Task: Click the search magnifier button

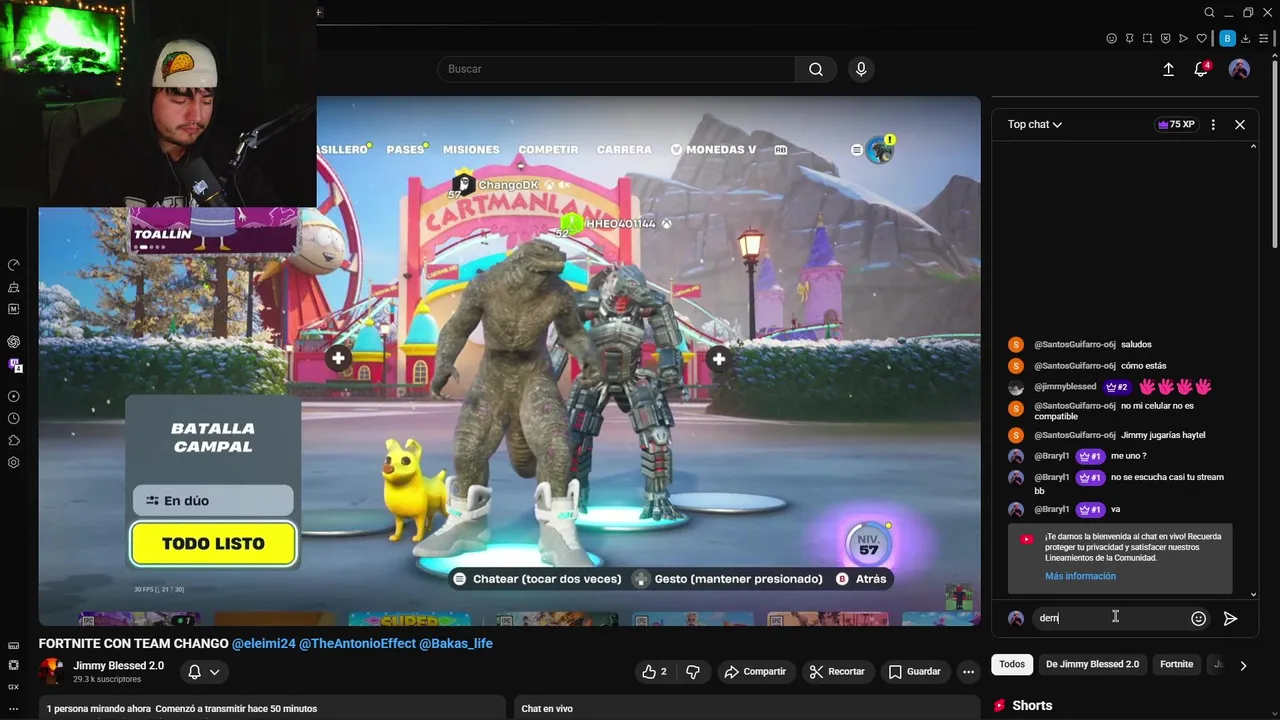Action: pos(816,69)
